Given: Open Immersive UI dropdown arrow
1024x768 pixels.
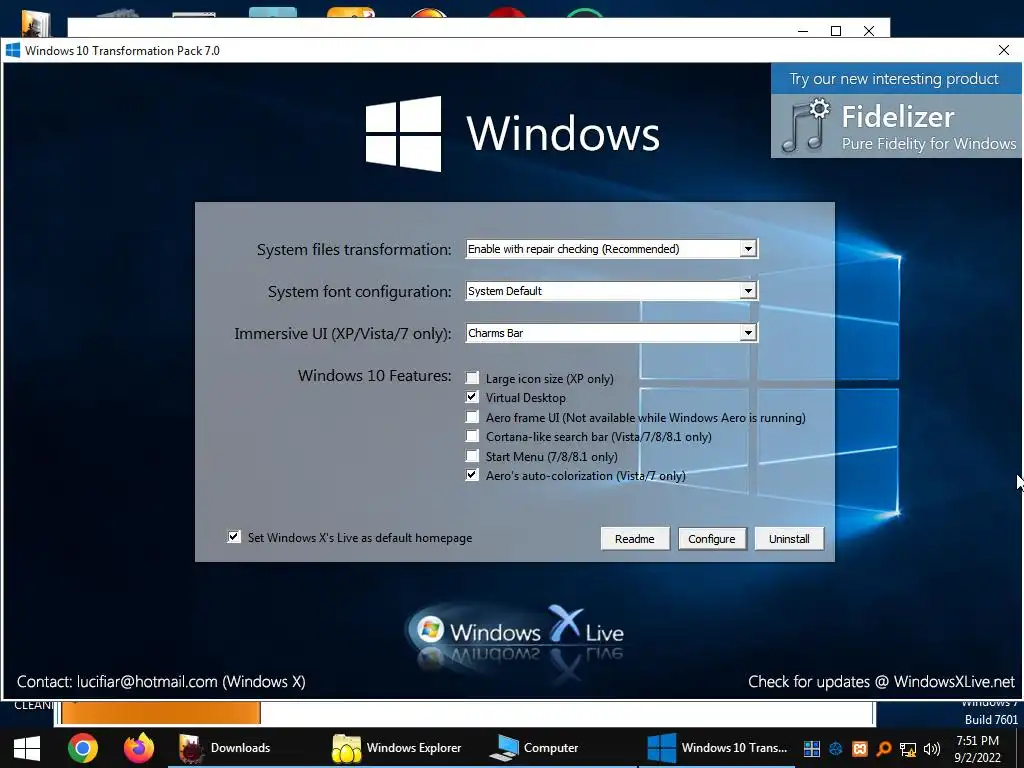Looking at the screenshot, I should 748,333.
